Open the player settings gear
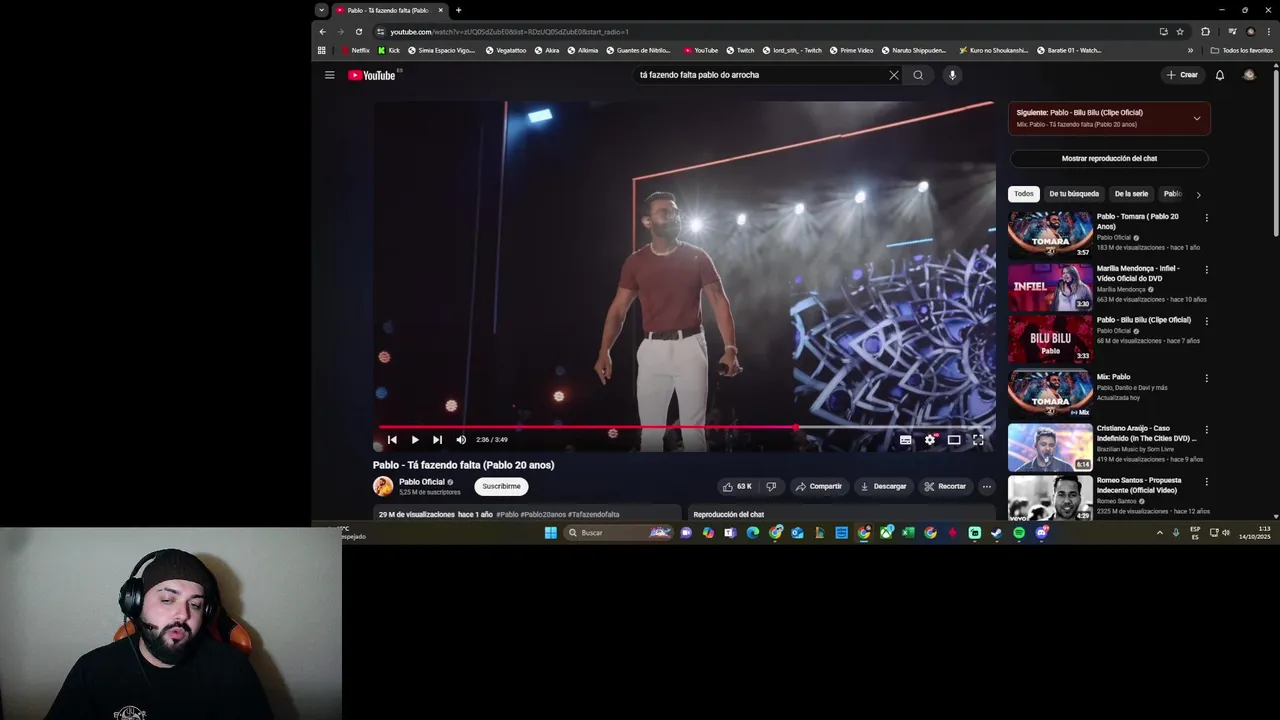This screenshot has height=720, width=1280. [930, 440]
